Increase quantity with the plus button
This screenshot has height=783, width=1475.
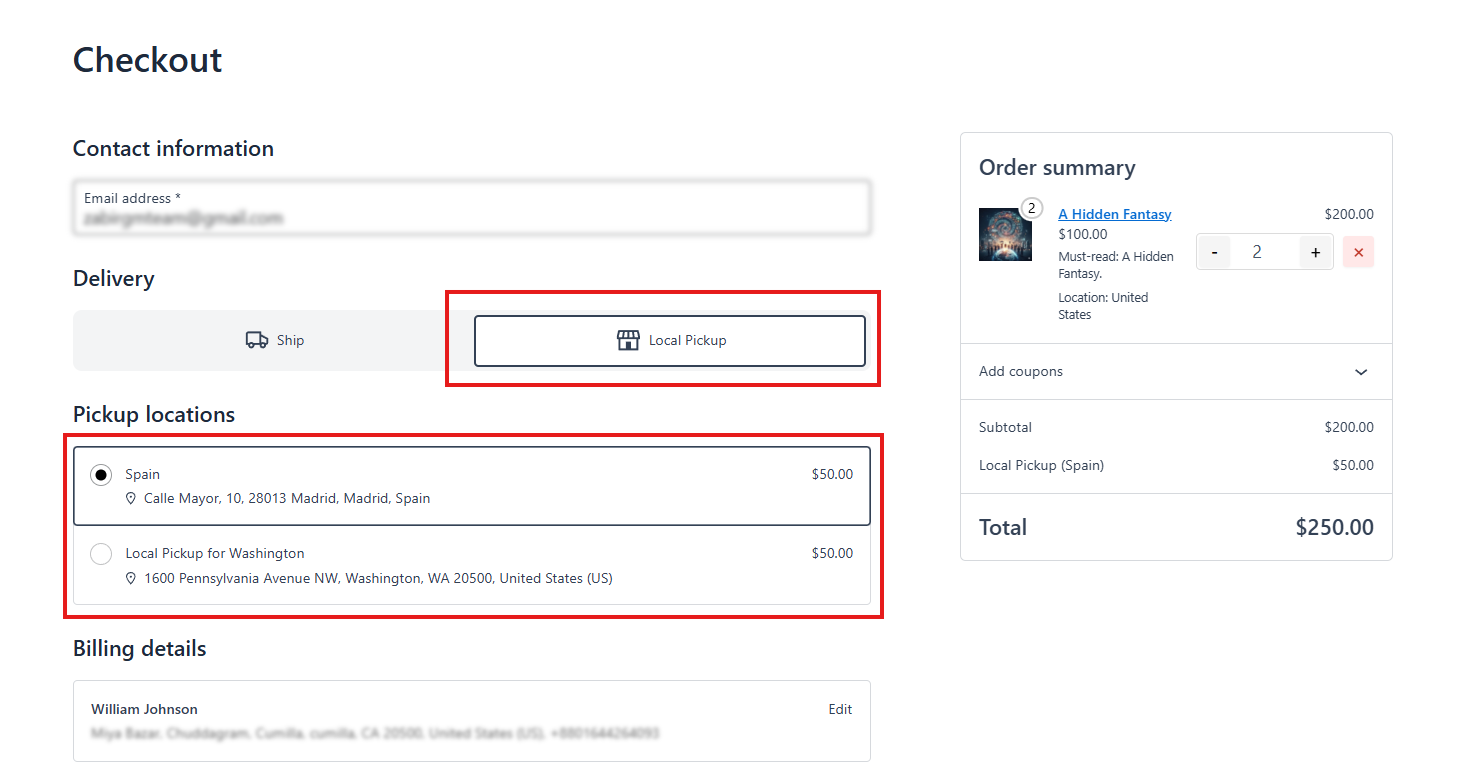(x=1316, y=252)
